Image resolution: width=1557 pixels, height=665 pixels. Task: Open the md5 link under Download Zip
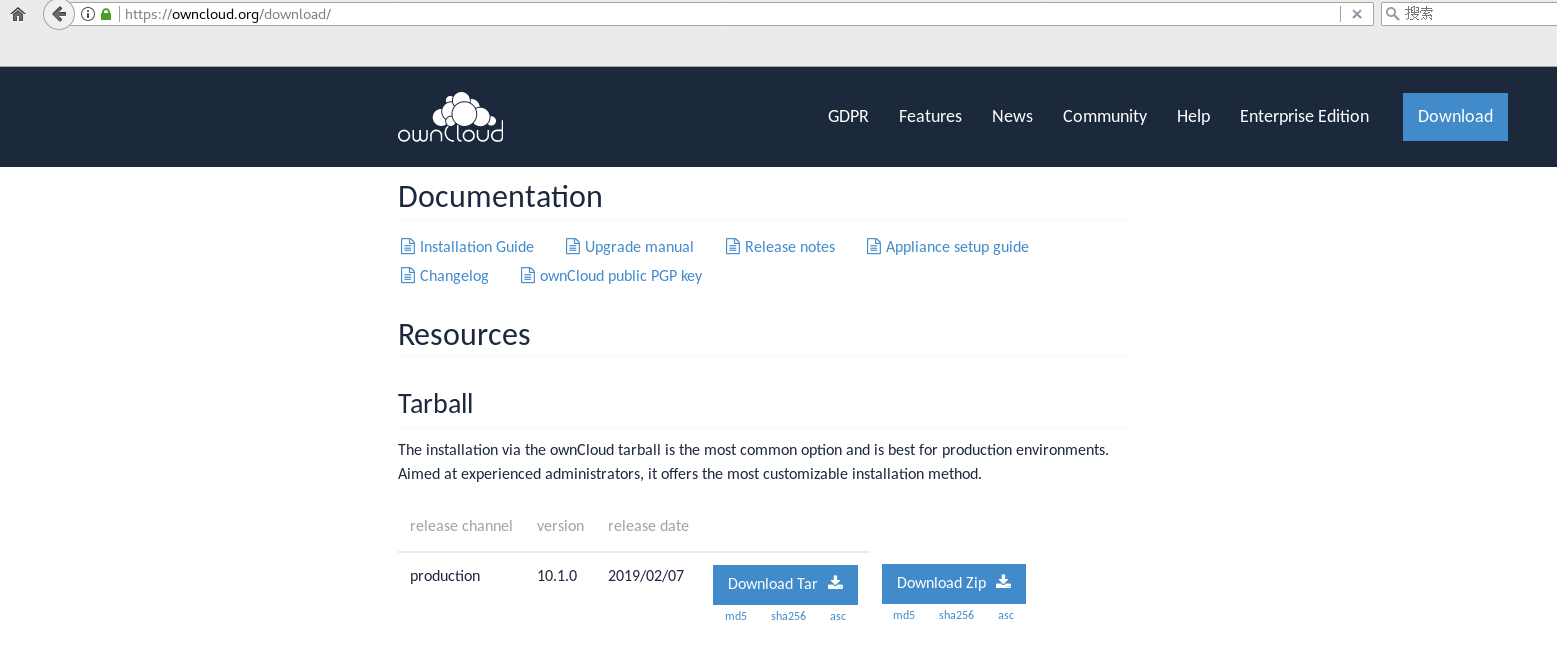coord(904,615)
